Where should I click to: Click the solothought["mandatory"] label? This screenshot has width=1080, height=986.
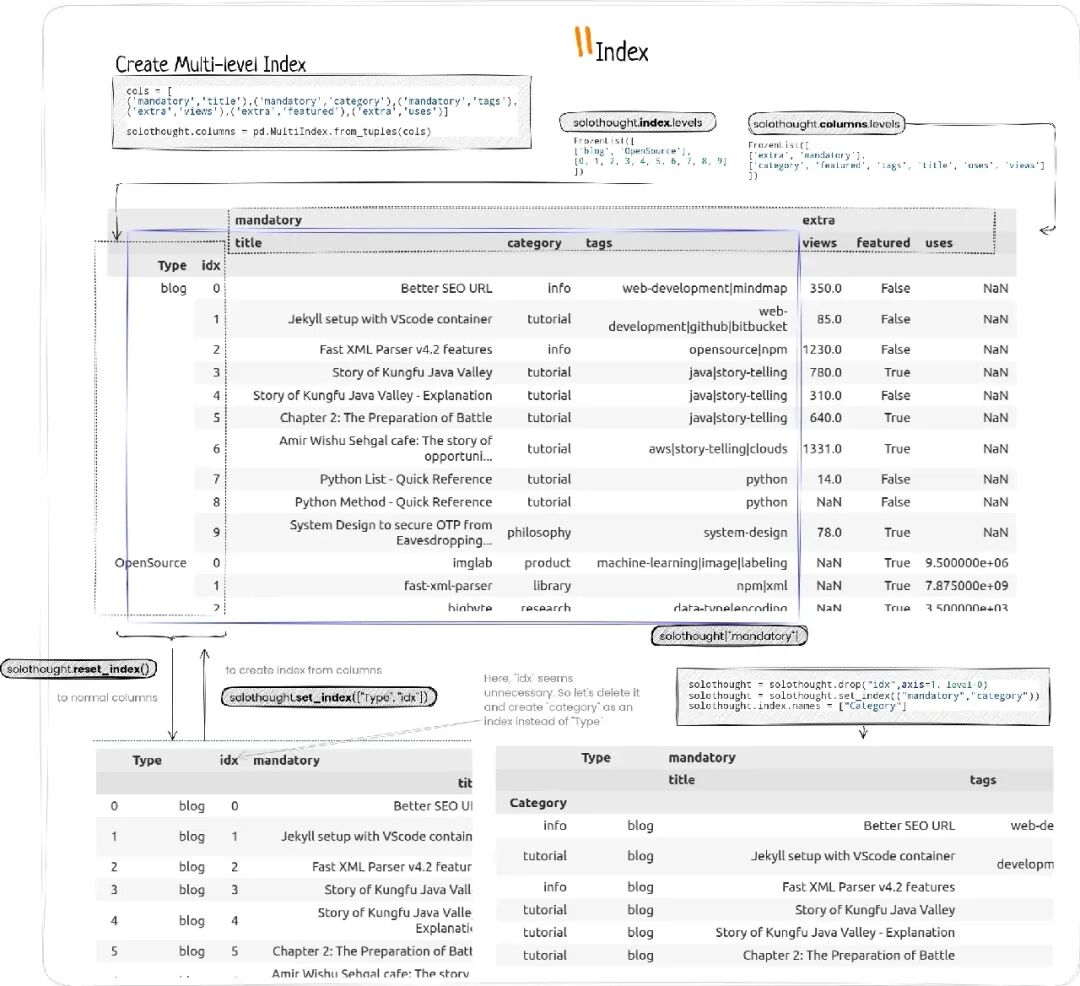(x=729, y=636)
